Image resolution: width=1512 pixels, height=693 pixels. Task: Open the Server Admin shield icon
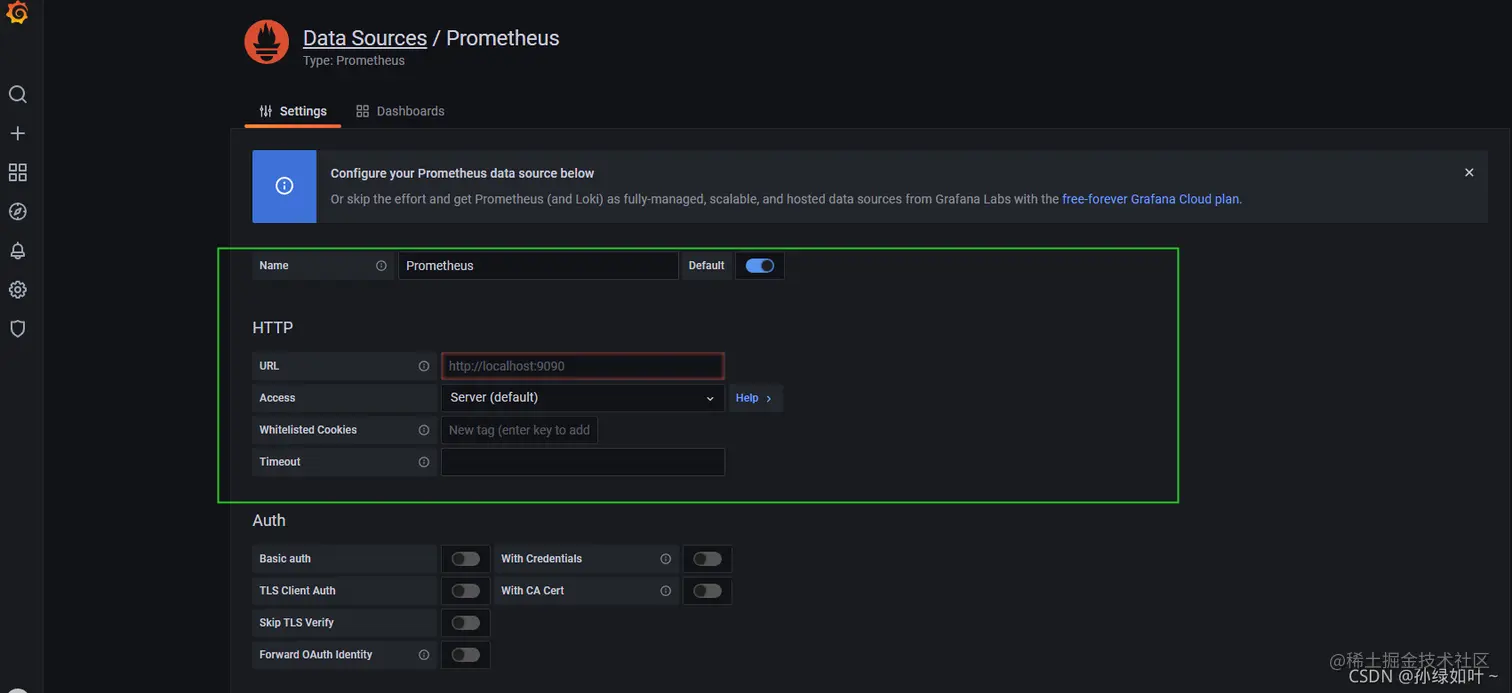click(x=17, y=329)
